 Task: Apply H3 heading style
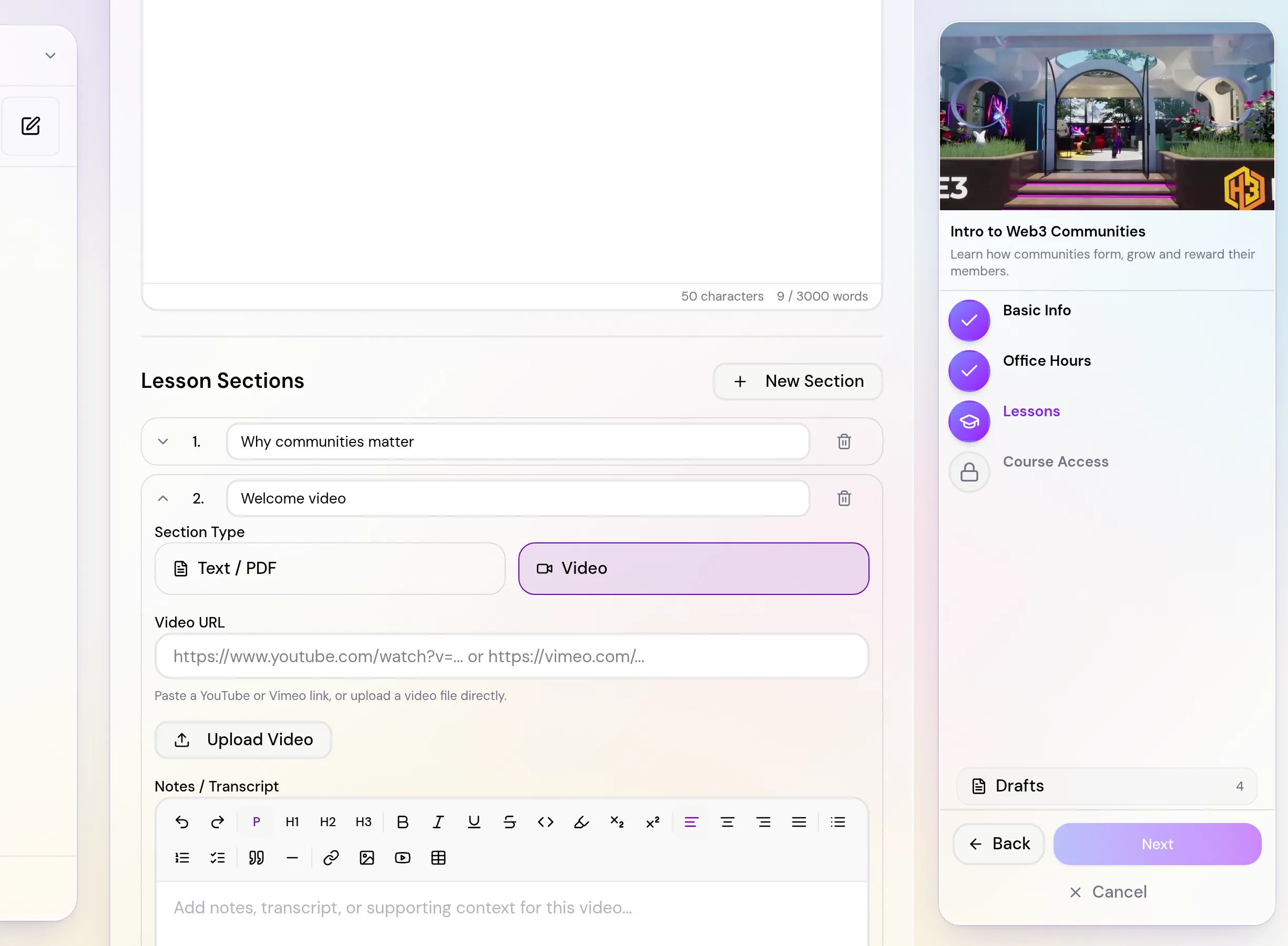click(x=364, y=822)
